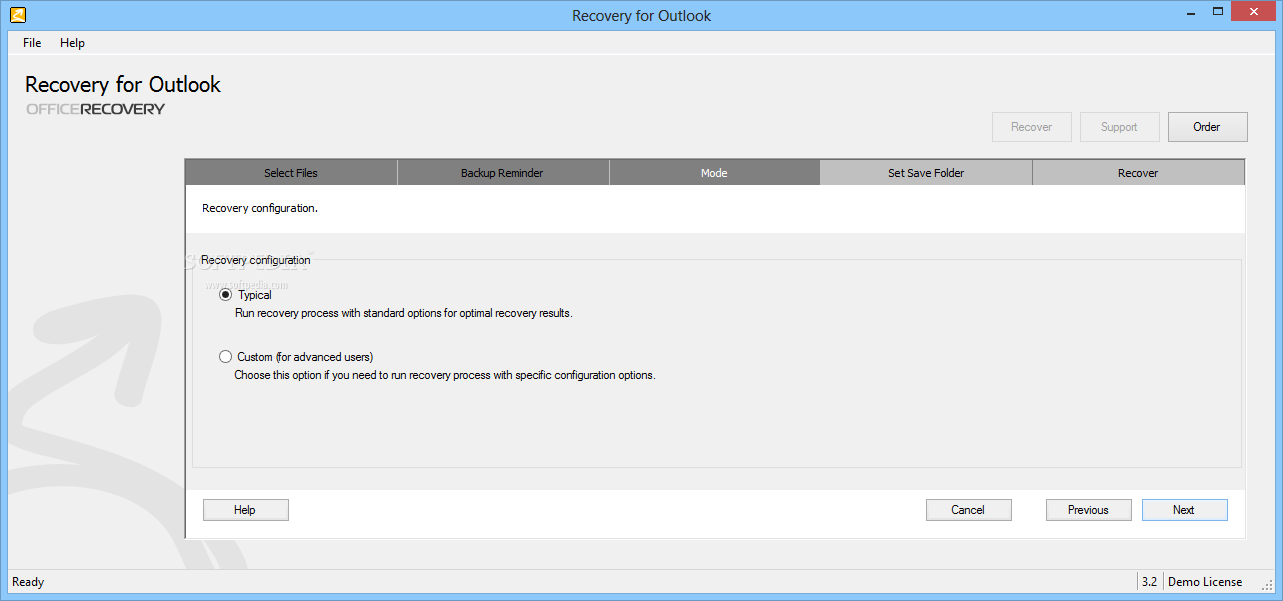Switch to the Recover step tab
The image size is (1283, 601).
[x=1138, y=173]
